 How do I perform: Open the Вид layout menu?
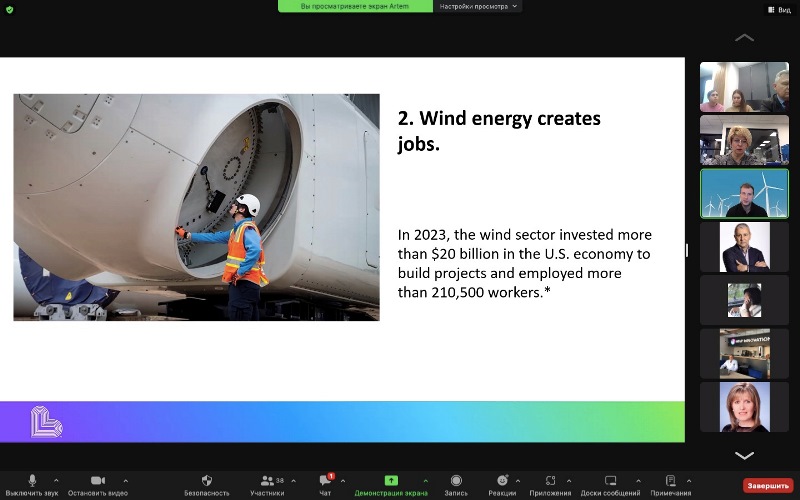tap(780, 10)
